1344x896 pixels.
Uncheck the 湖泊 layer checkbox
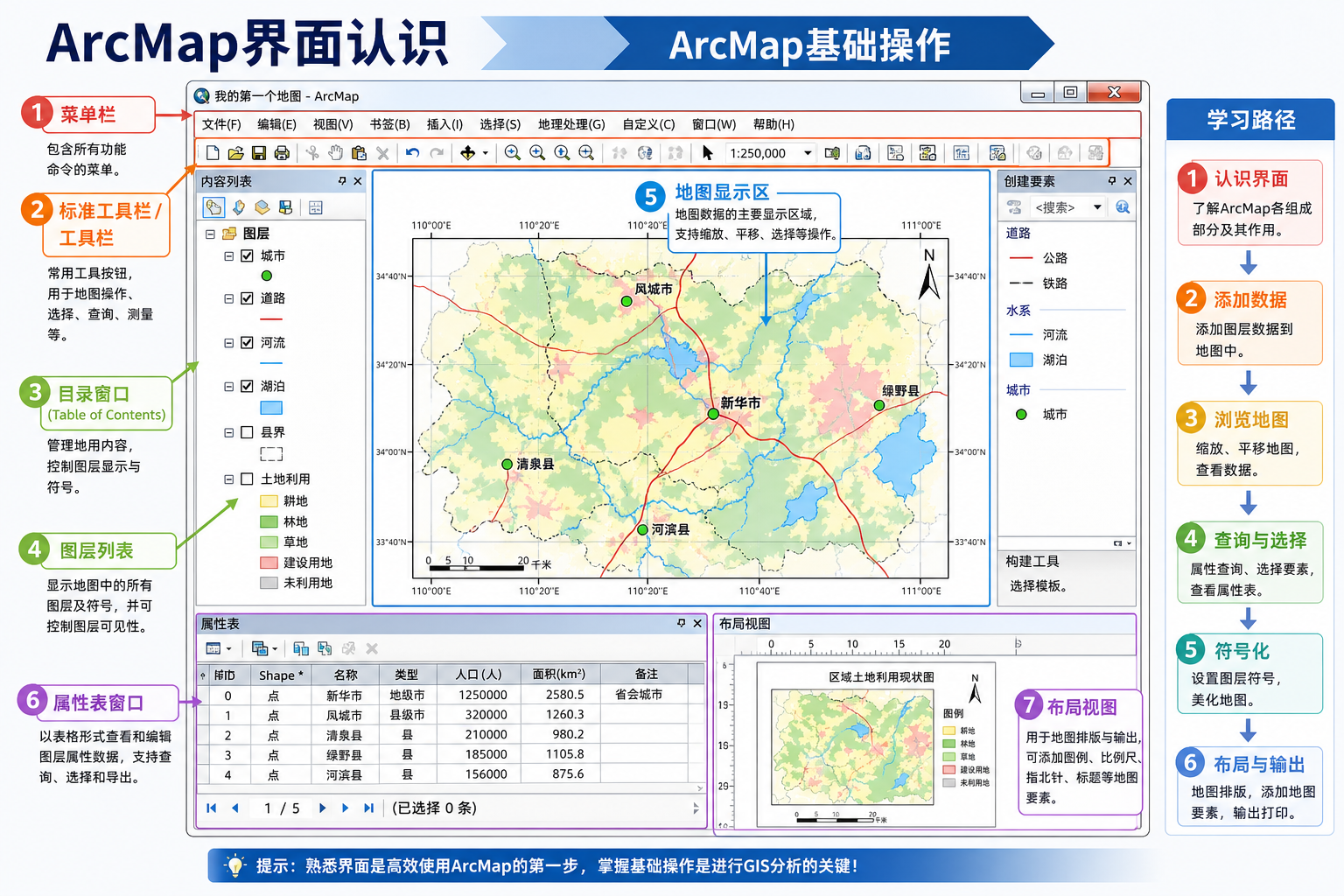tap(248, 386)
